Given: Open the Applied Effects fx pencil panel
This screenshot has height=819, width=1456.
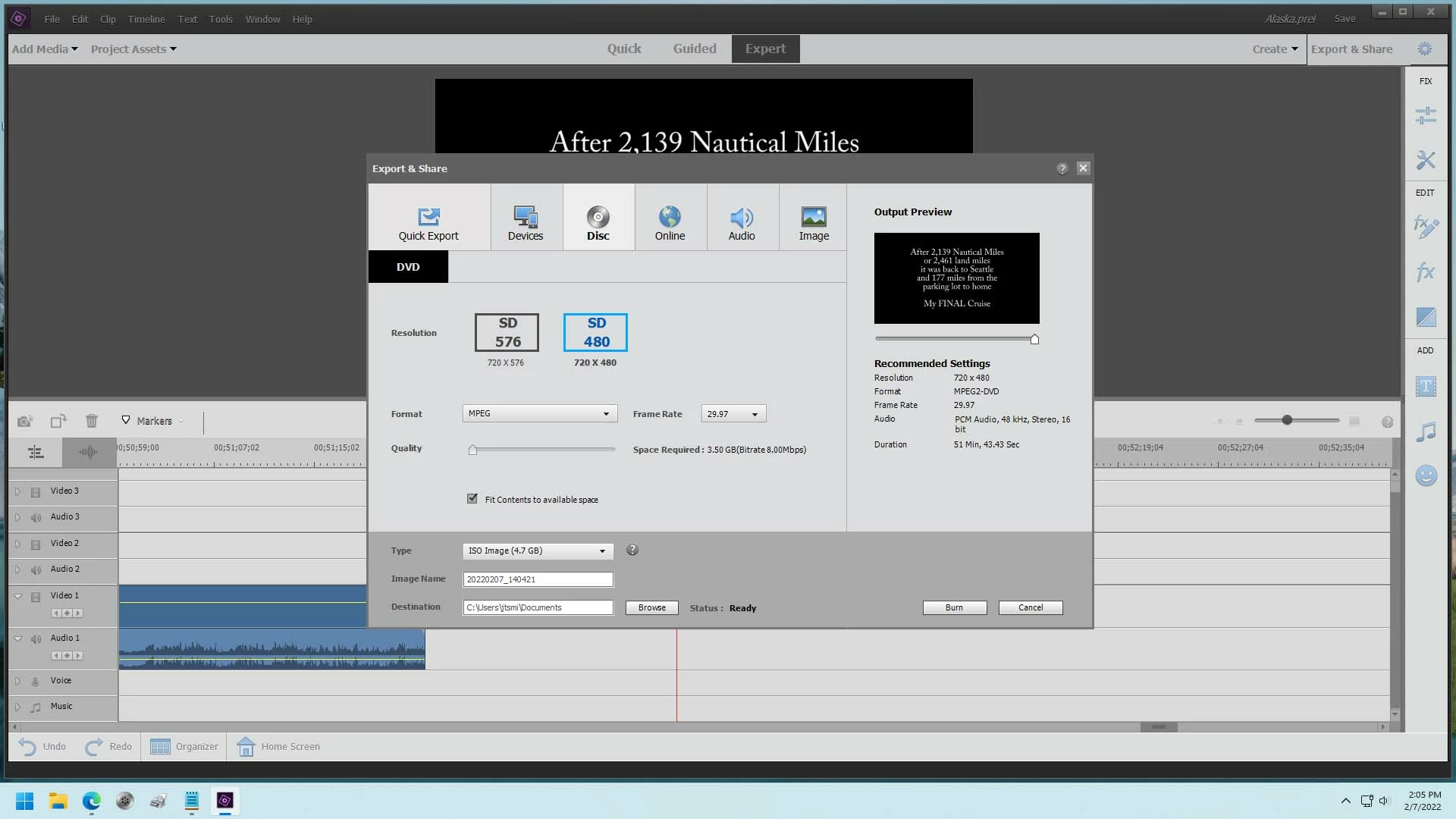Looking at the screenshot, I should coord(1425,226).
